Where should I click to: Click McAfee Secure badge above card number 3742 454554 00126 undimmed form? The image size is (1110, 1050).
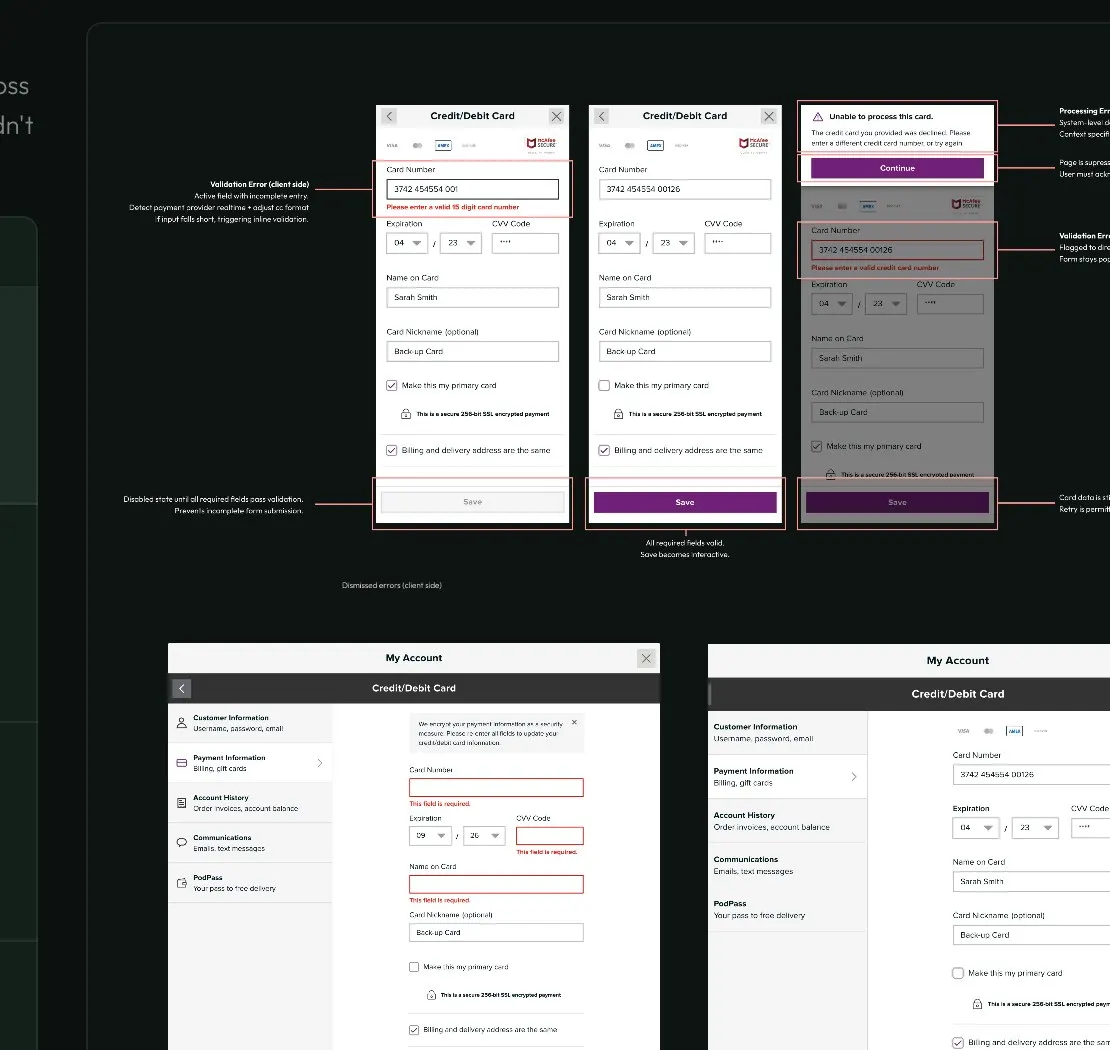pyautogui.click(x=754, y=144)
